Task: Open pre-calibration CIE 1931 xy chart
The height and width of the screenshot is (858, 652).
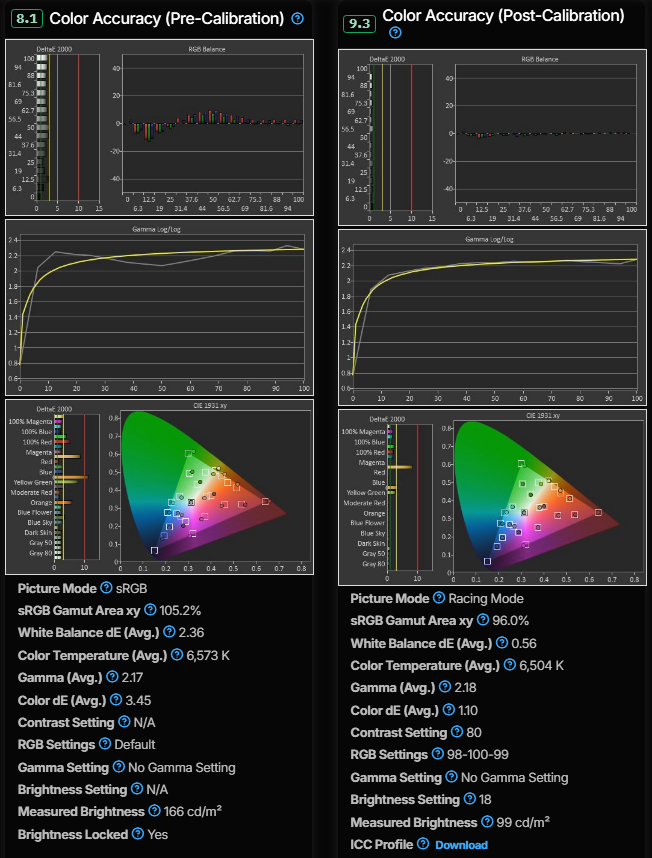Action: coord(159,487)
